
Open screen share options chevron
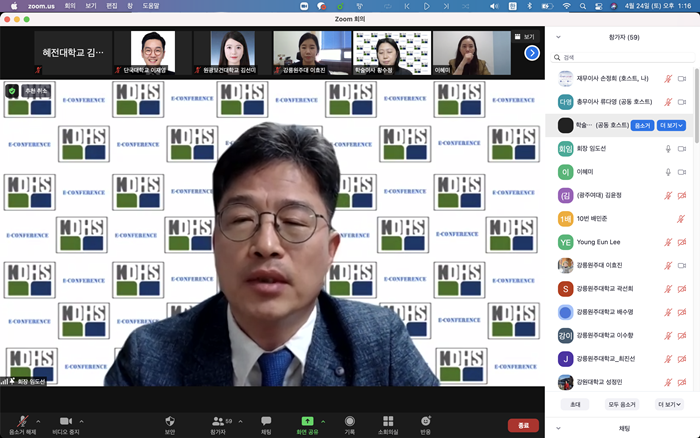tap(323, 421)
